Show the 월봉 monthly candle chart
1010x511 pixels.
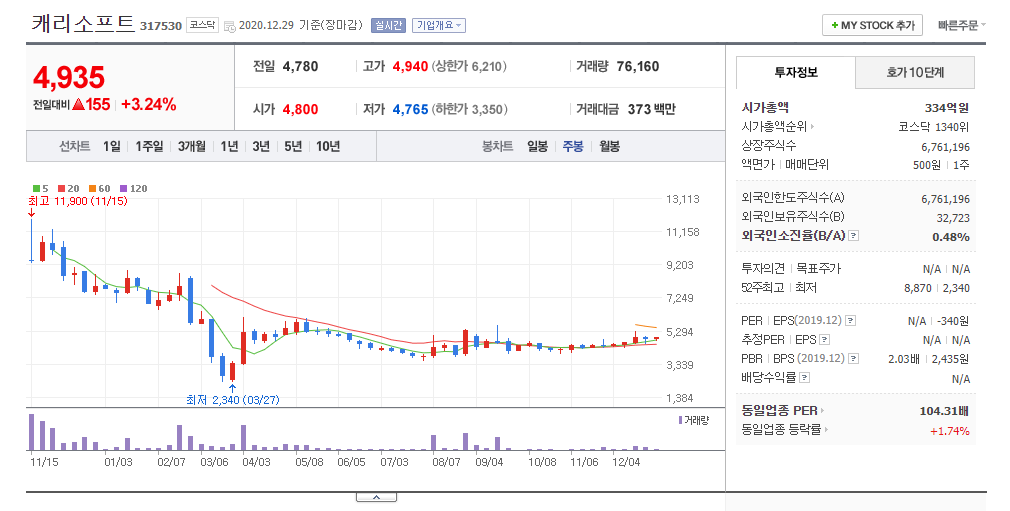pos(609,146)
